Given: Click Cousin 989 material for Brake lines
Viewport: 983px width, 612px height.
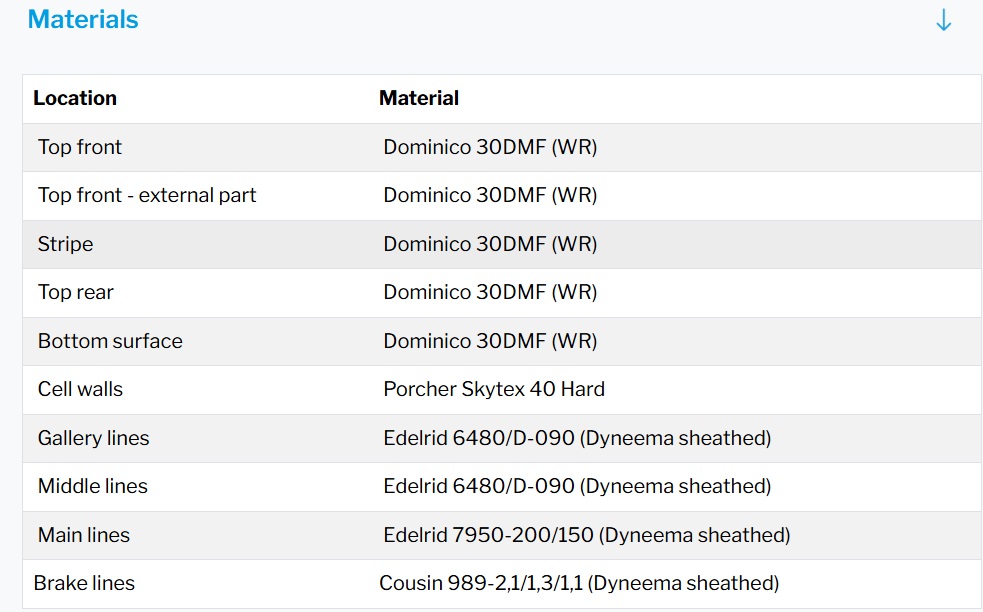Looking at the screenshot, I should tap(578, 583).
